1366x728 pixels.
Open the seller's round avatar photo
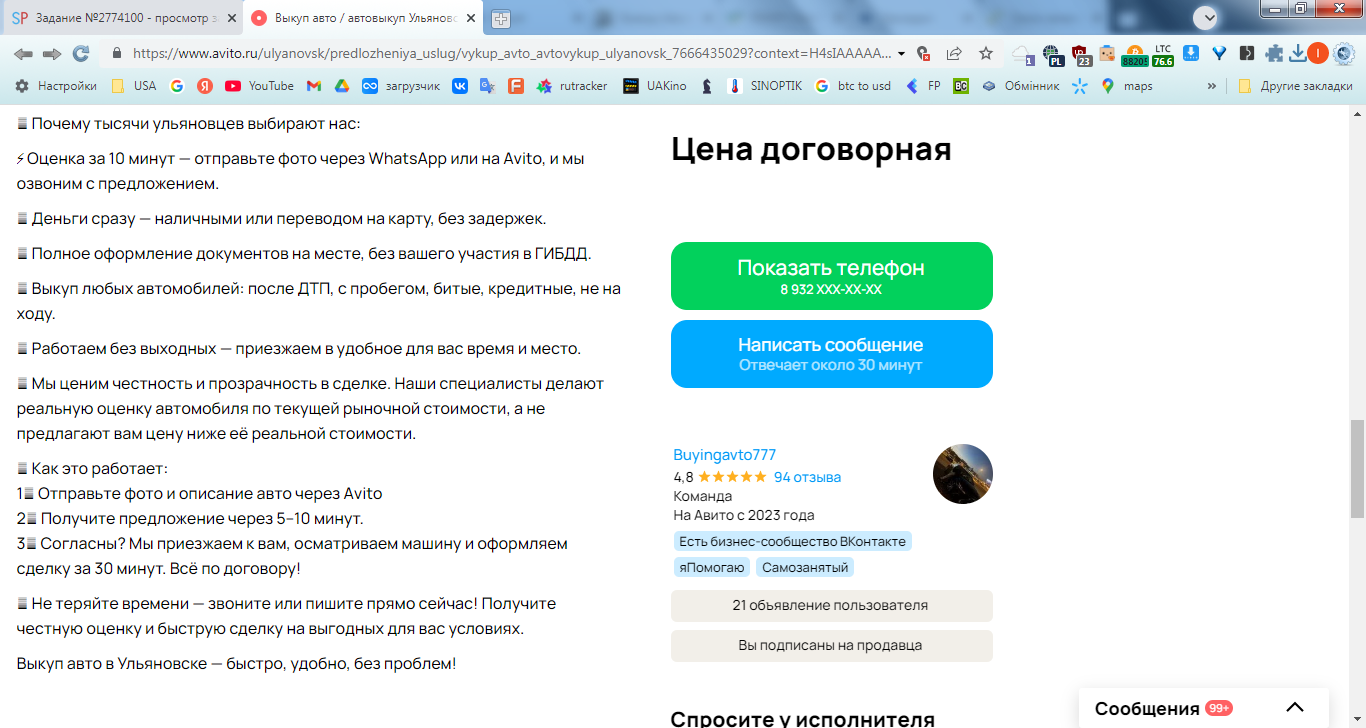tap(963, 474)
